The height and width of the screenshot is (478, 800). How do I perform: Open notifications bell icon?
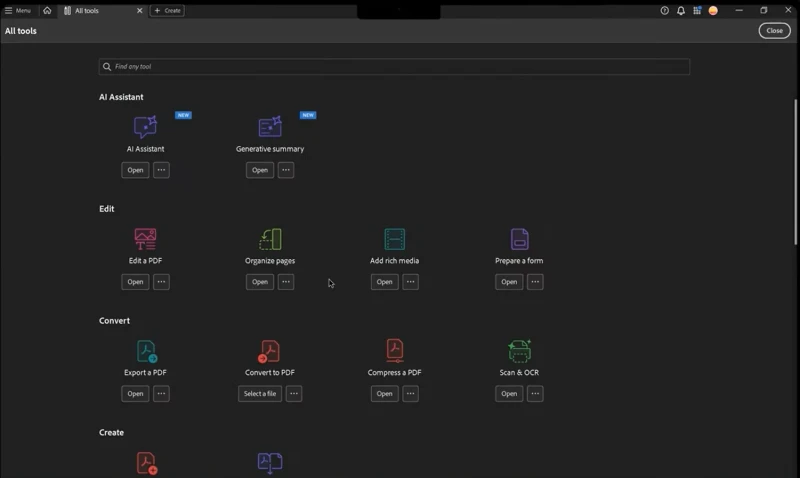point(681,10)
